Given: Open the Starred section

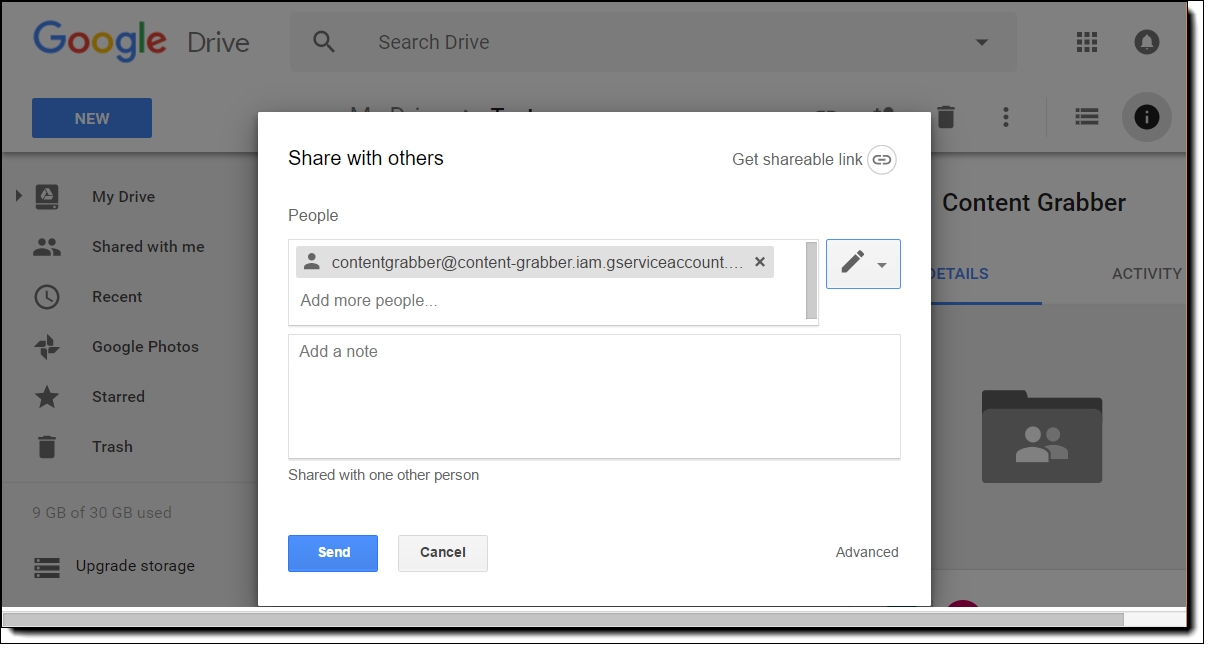Looking at the screenshot, I should (x=118, y=397).
